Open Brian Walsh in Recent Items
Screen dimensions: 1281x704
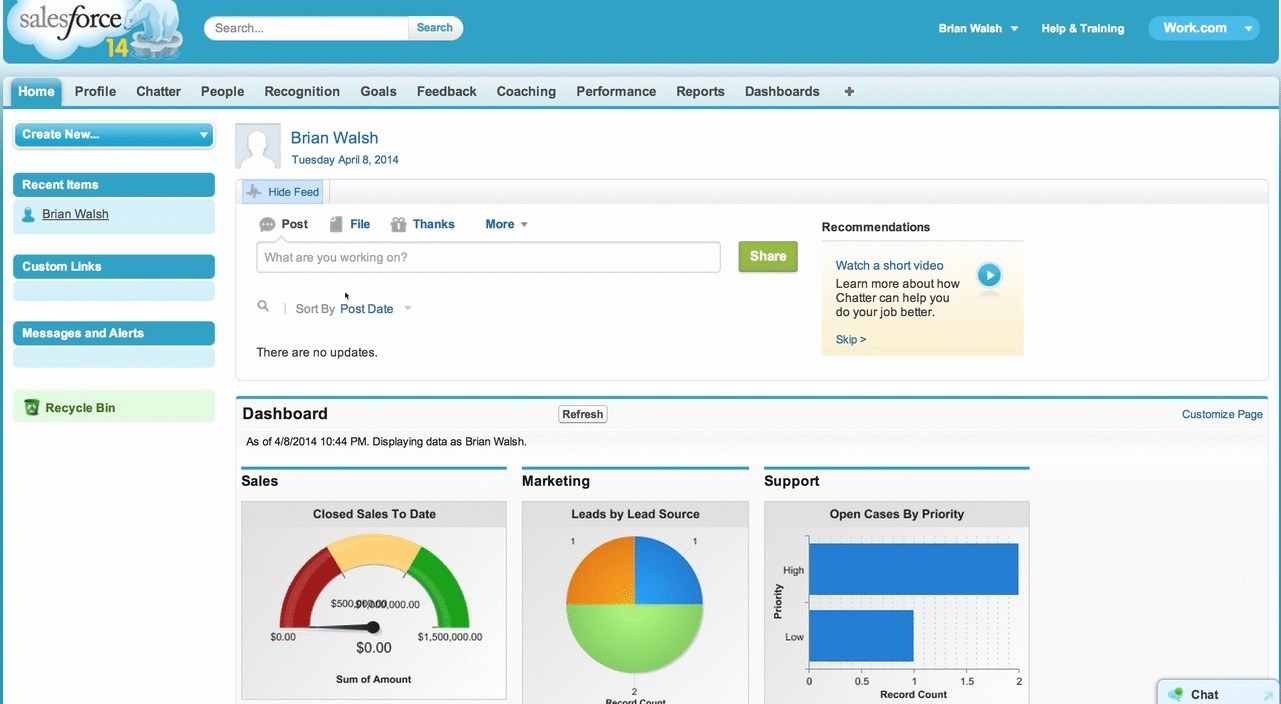(75, 214)
